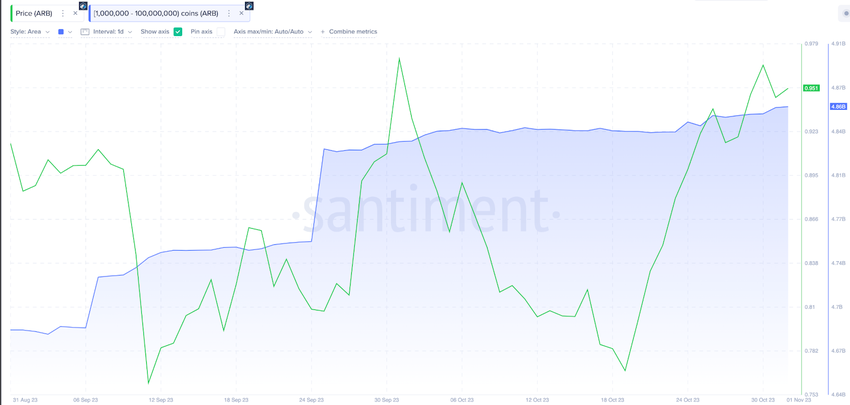Click the 30 Sep 23 date label
The width and height of the screenshot is (850, 405).
click(x=387, y=400)
